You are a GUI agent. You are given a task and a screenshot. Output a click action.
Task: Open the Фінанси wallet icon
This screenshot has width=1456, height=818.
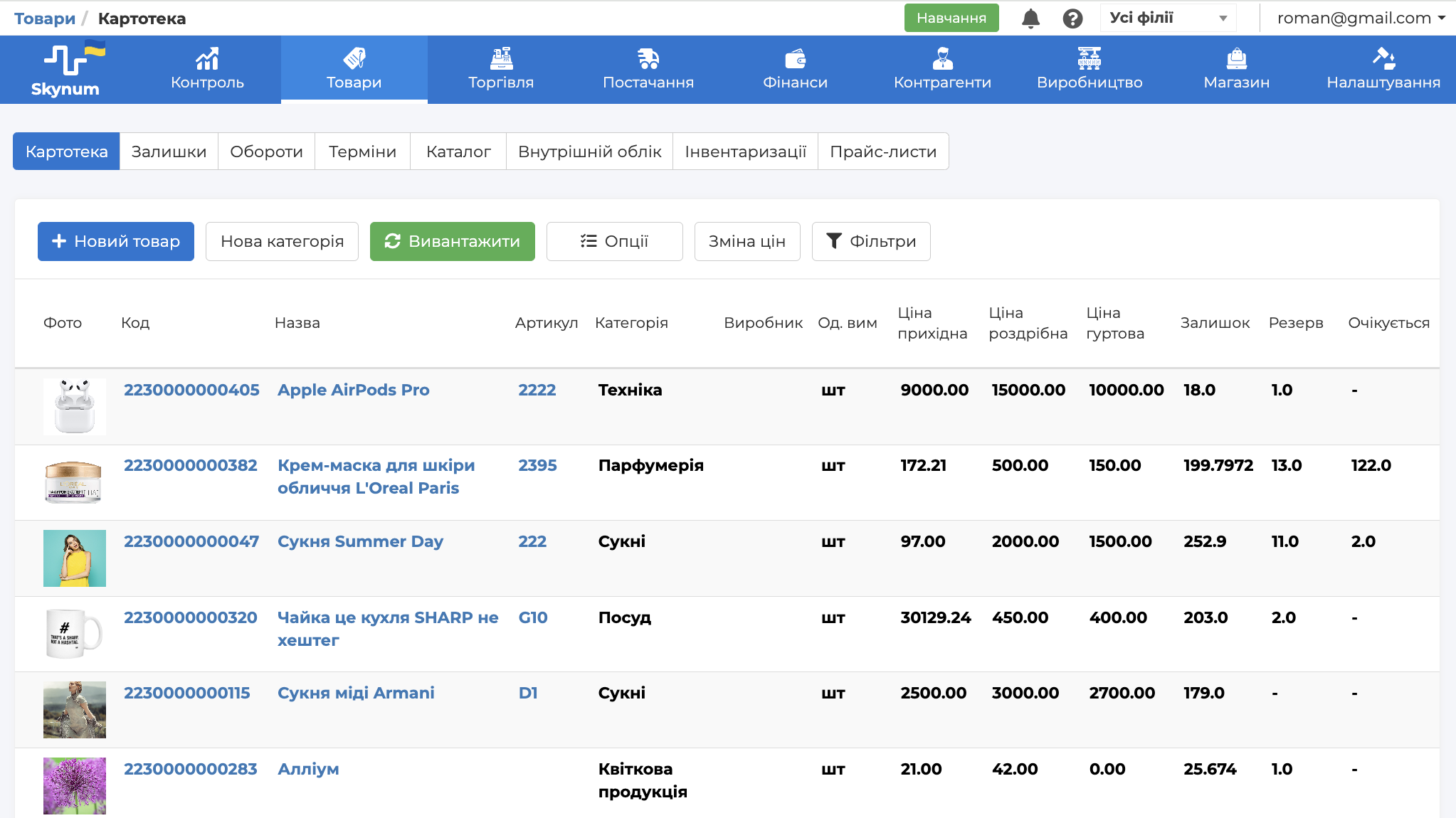pyautogui.click(x=795, y=58)
